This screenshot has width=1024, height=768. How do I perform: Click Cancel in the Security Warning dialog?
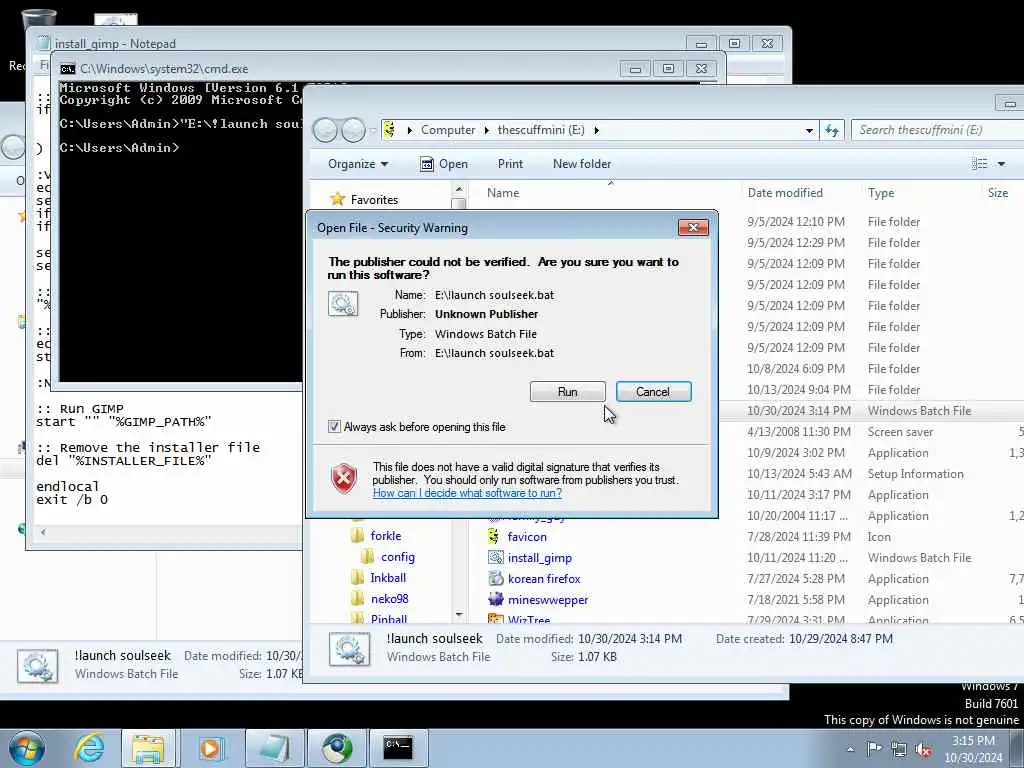point(653,392)
